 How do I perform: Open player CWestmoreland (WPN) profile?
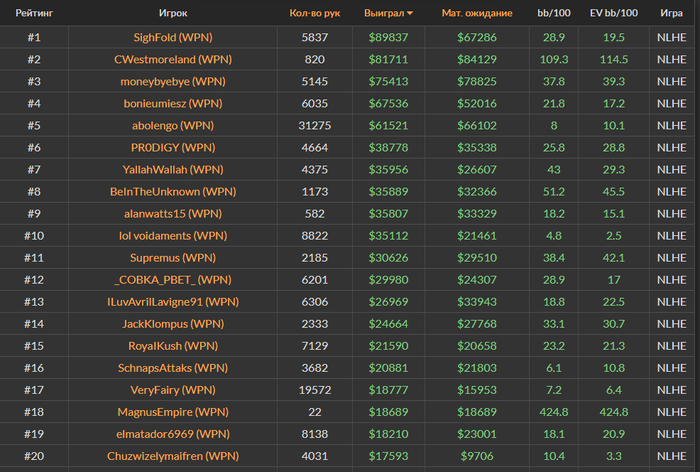pos(173,59)
